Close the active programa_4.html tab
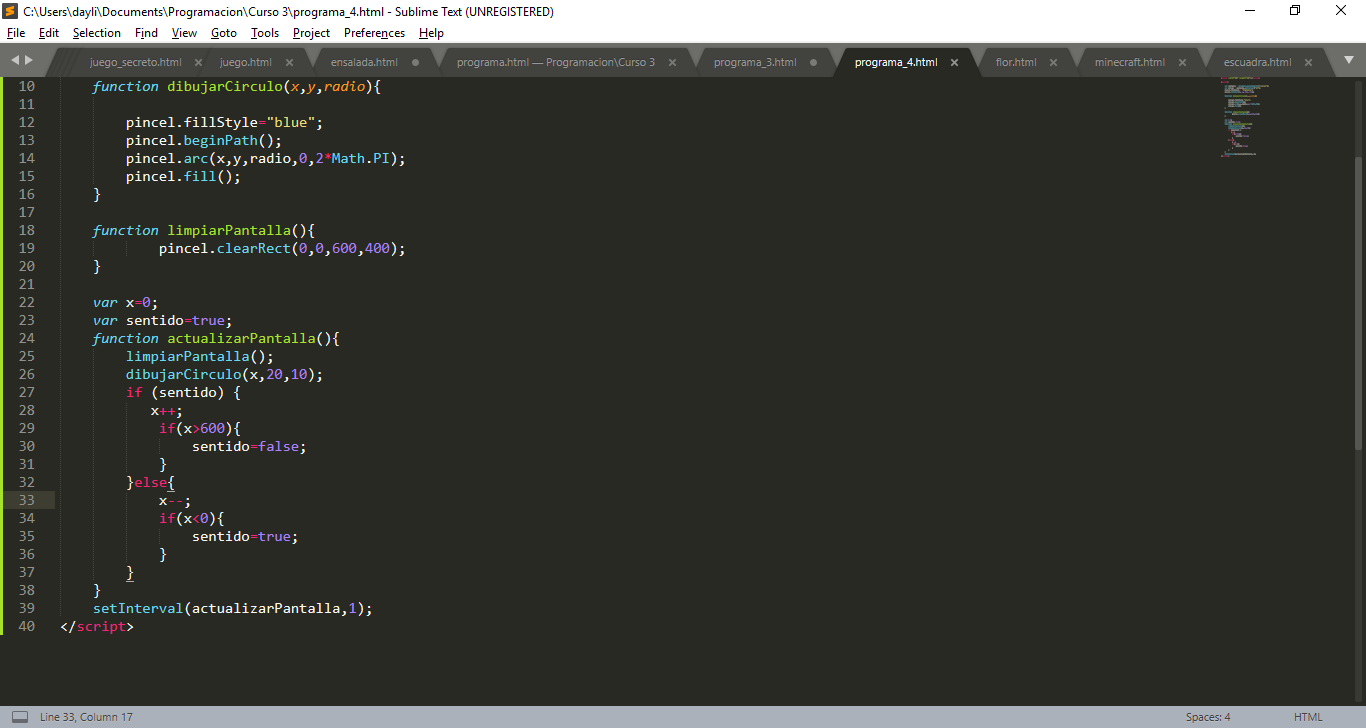 click(x=955, y=62)
